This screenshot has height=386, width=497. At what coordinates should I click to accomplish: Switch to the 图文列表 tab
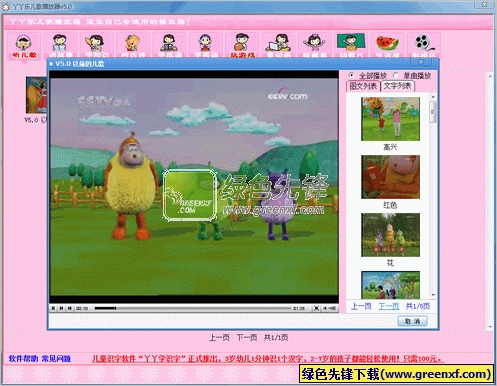point(363,86)
